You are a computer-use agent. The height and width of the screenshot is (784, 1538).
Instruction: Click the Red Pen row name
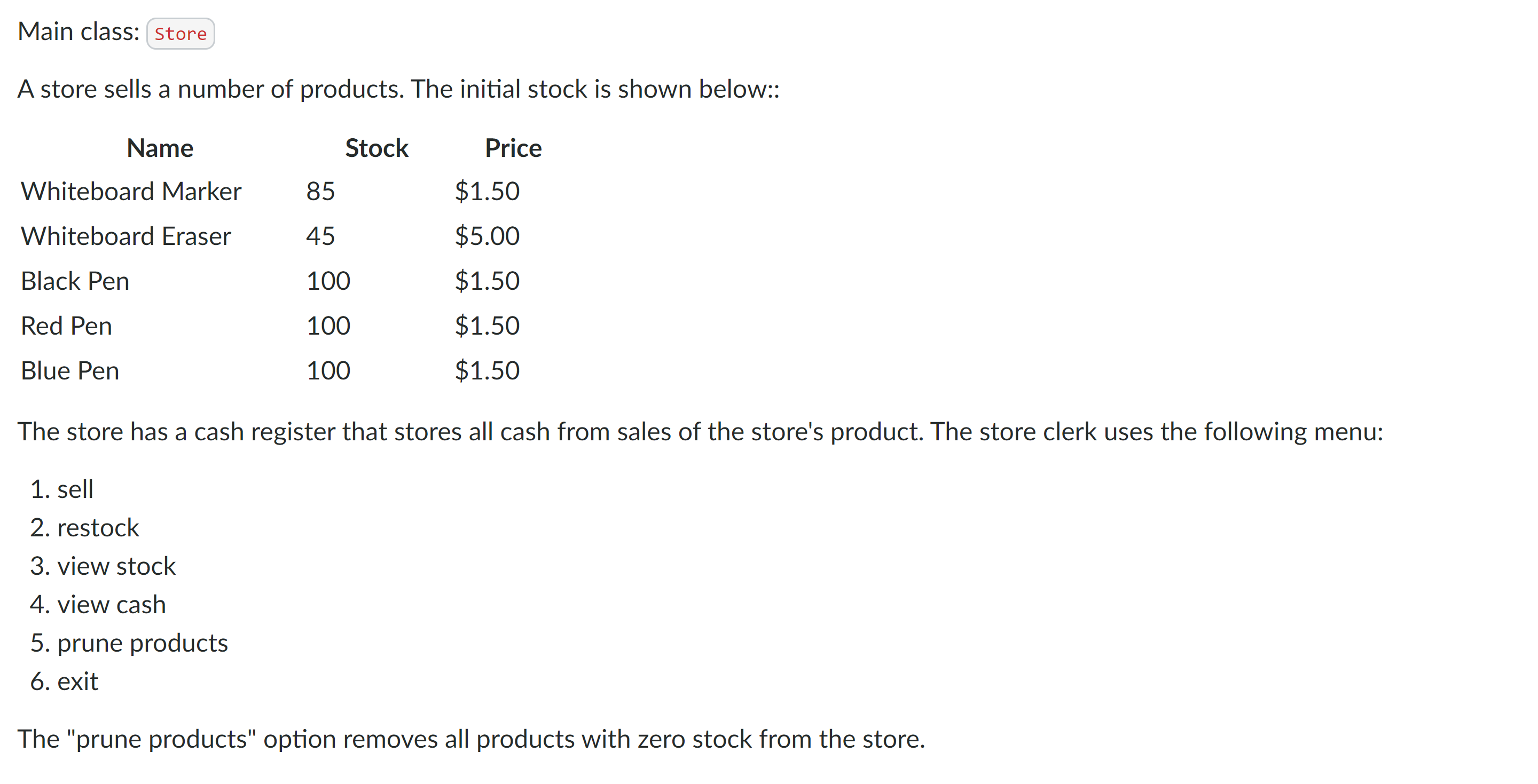(66, 326)
